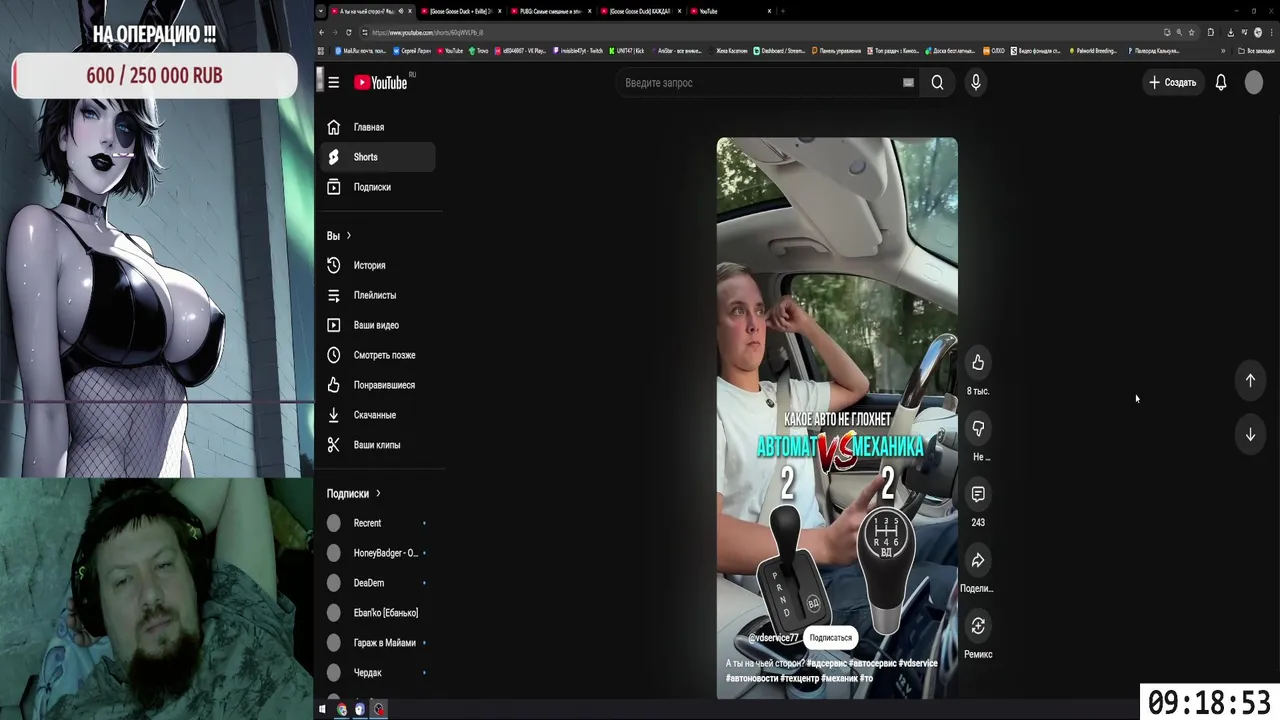Viewport: 1280px width, 720px height.
Task: Open notifications bell
Action: click(x=1221, y=83)
